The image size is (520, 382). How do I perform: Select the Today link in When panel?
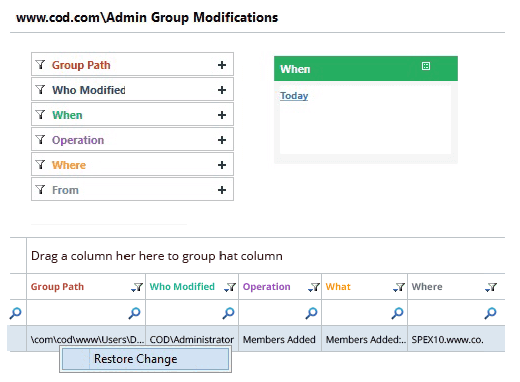pos(294,96)
